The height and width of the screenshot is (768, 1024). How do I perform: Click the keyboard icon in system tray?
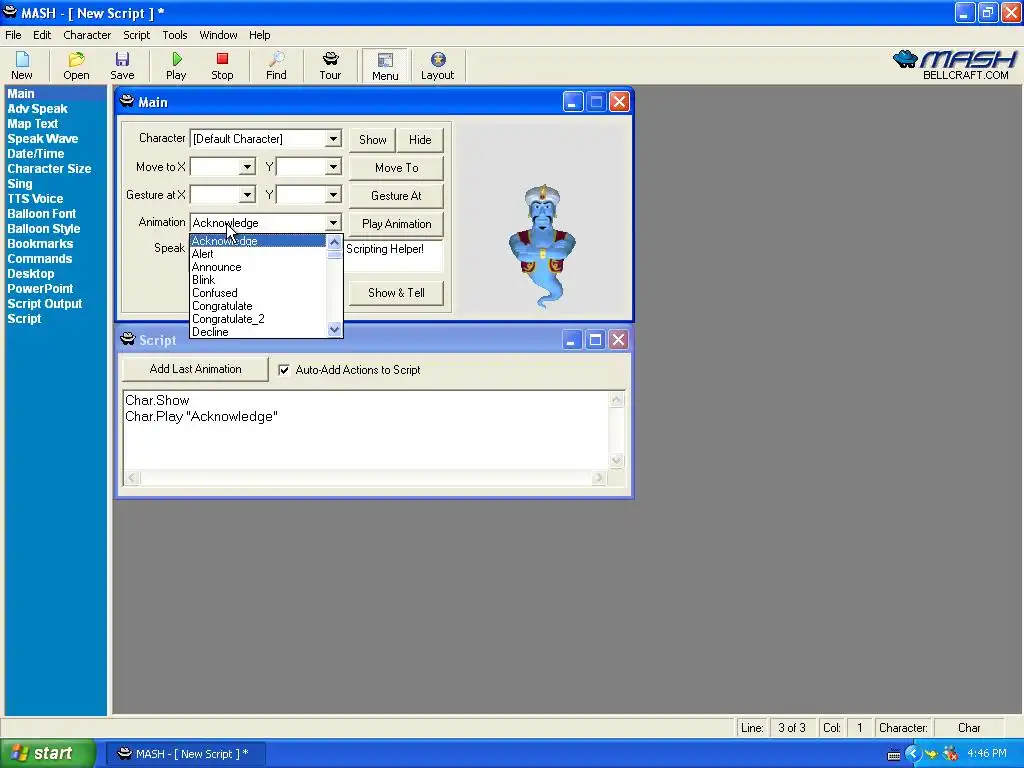click(894, 755)
